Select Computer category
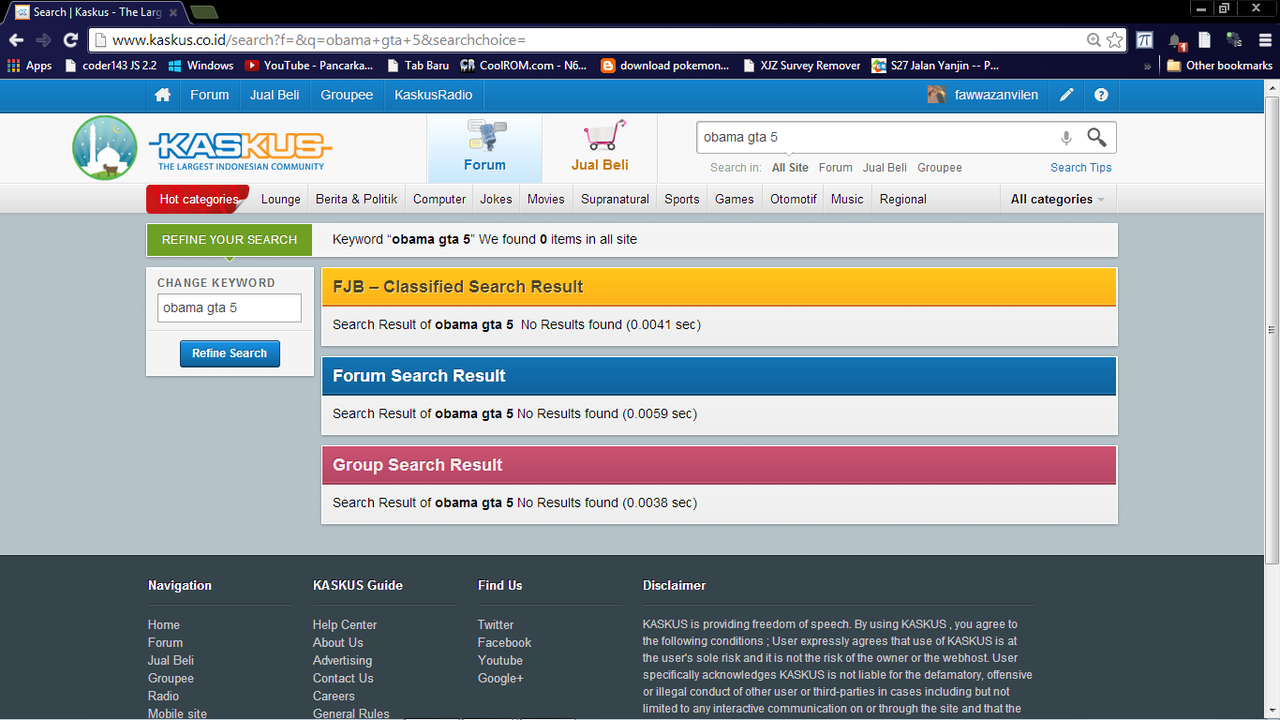 coord(440,199)
